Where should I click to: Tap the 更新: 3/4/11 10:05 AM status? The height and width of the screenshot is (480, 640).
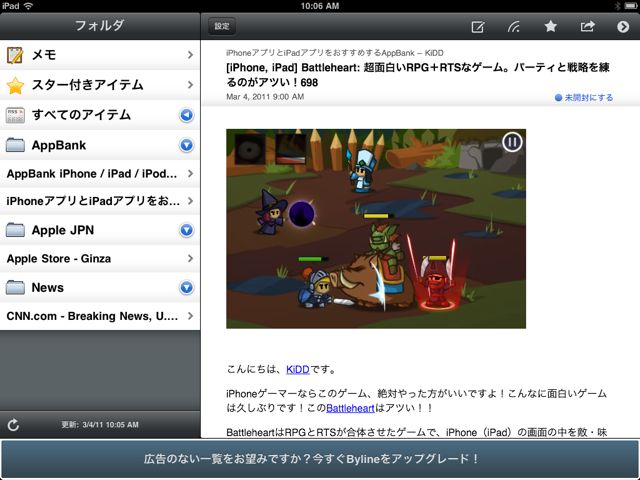click(x=100, y=424)
